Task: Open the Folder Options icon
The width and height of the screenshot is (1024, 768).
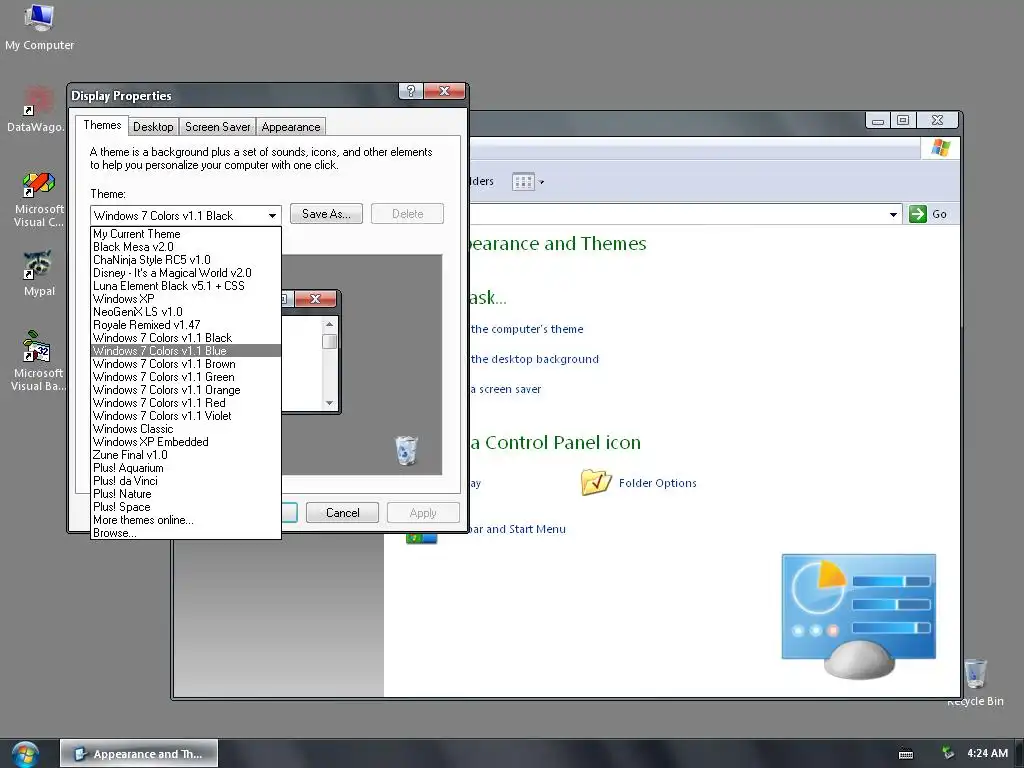Action: [596, 483]
